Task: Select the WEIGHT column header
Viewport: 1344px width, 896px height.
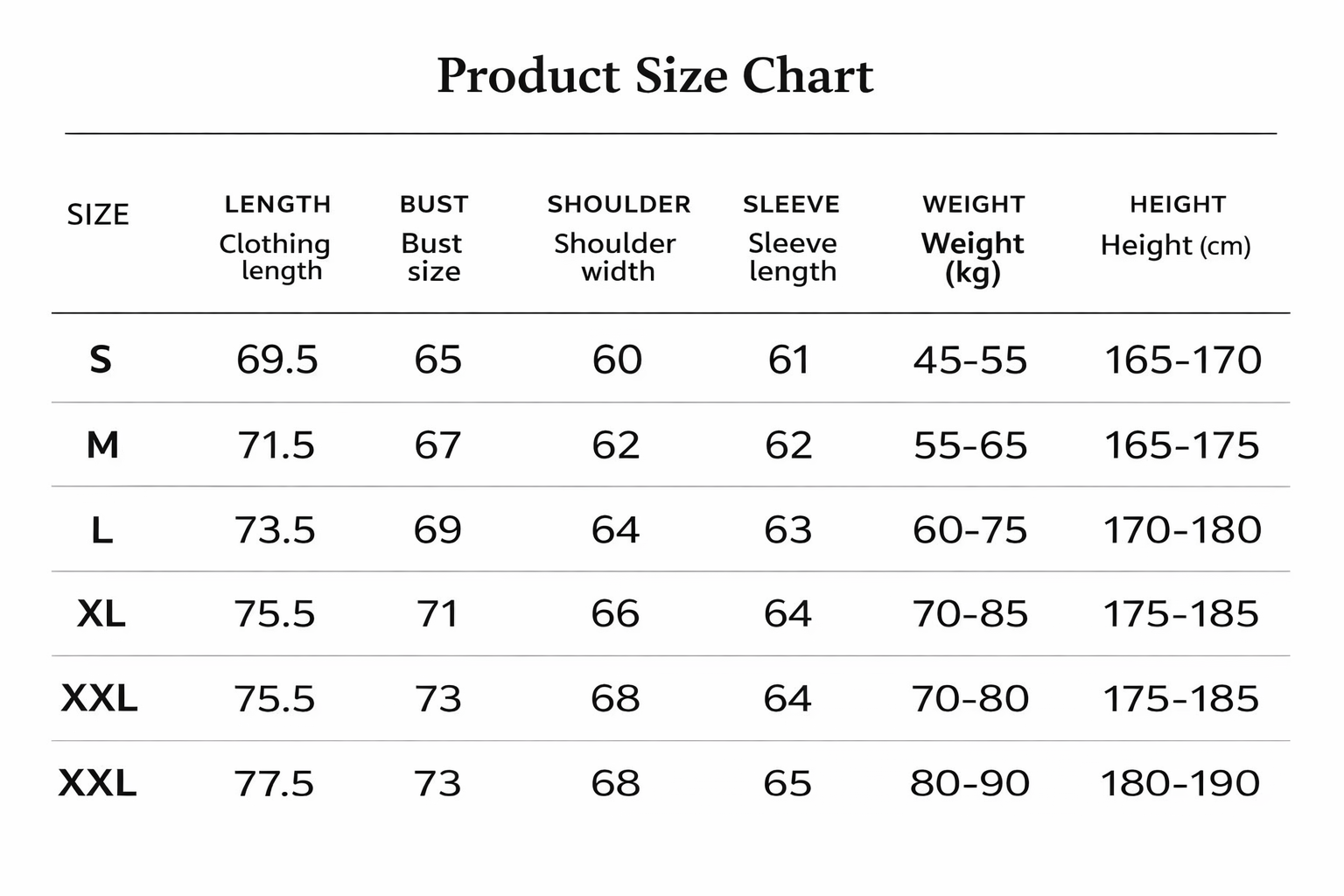Action: 973,205
